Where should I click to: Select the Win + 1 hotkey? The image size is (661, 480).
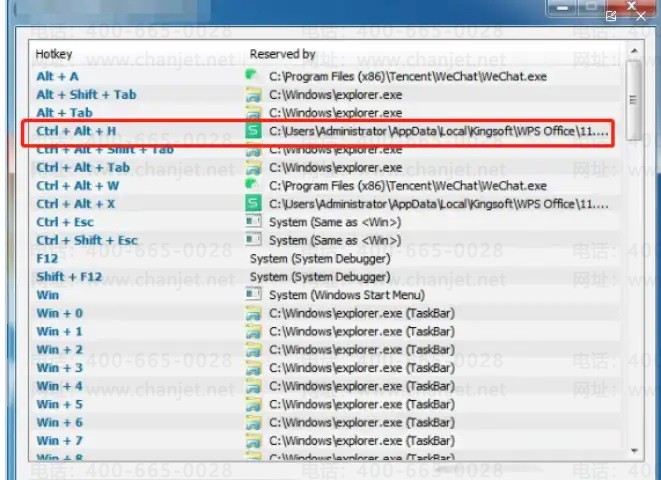[59, 331]
